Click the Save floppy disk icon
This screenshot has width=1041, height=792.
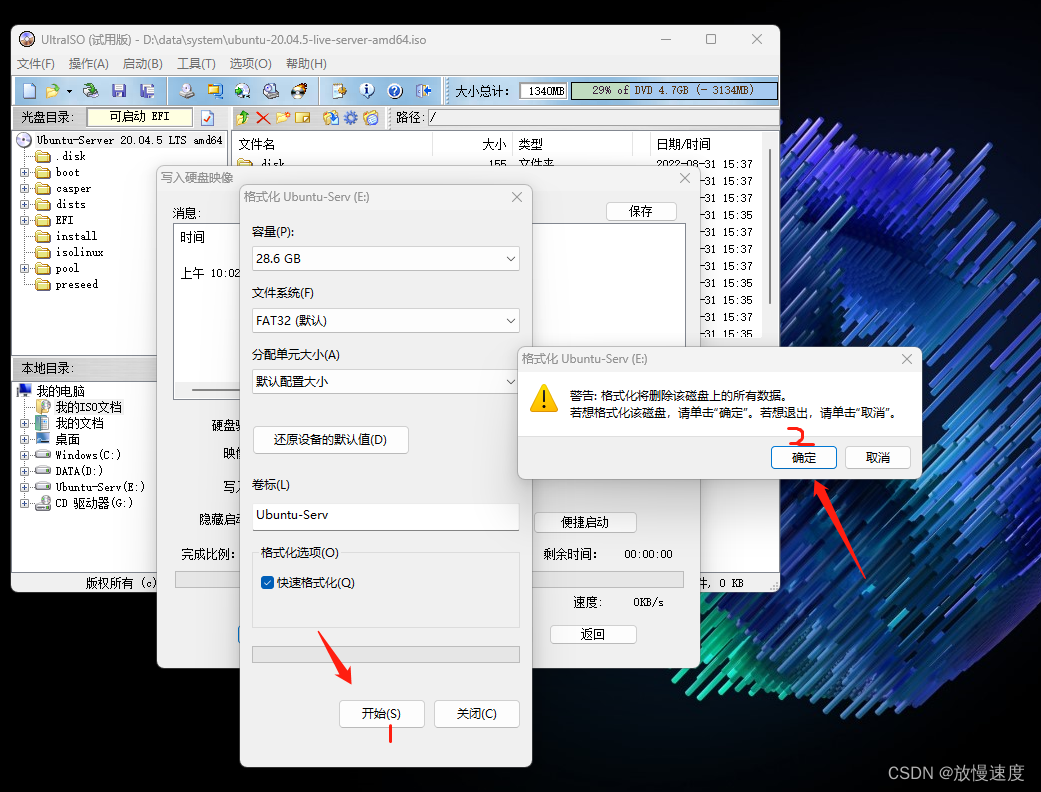[119, 91]
